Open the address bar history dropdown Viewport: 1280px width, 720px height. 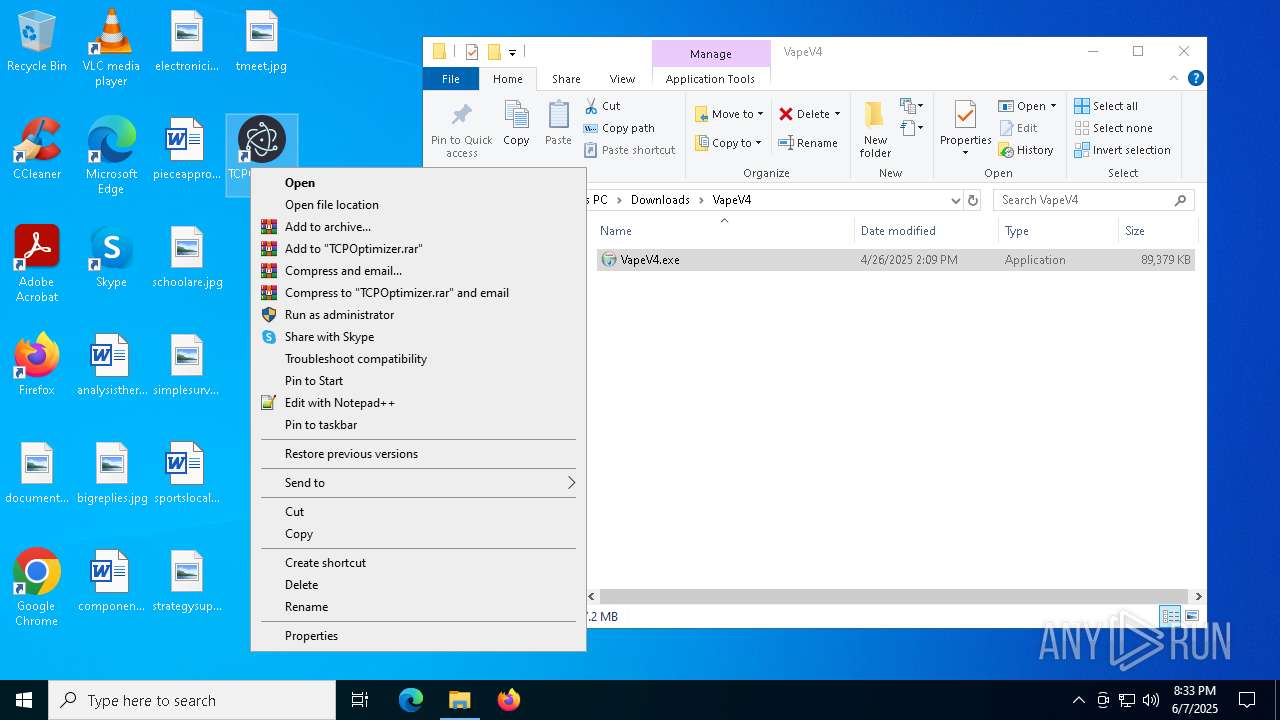pos(955,200)
